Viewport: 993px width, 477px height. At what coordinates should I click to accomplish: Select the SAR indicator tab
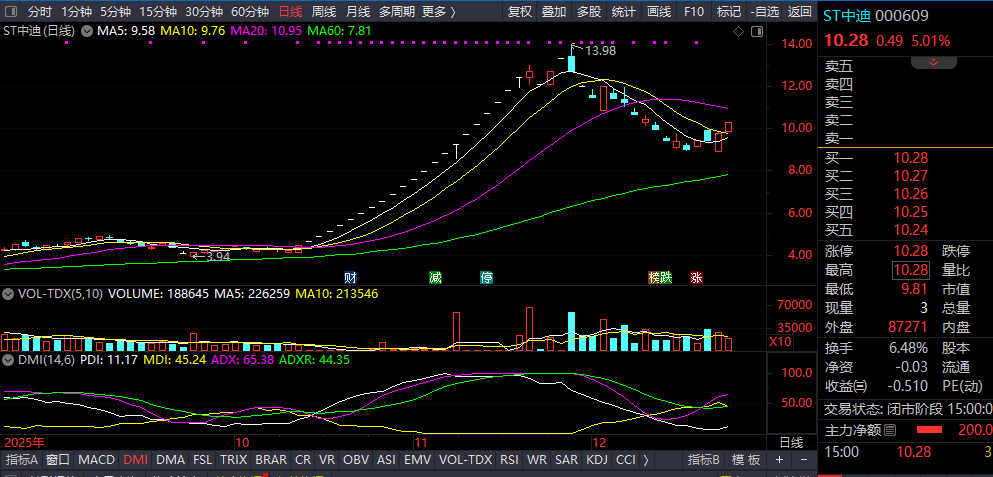[566, 459]
